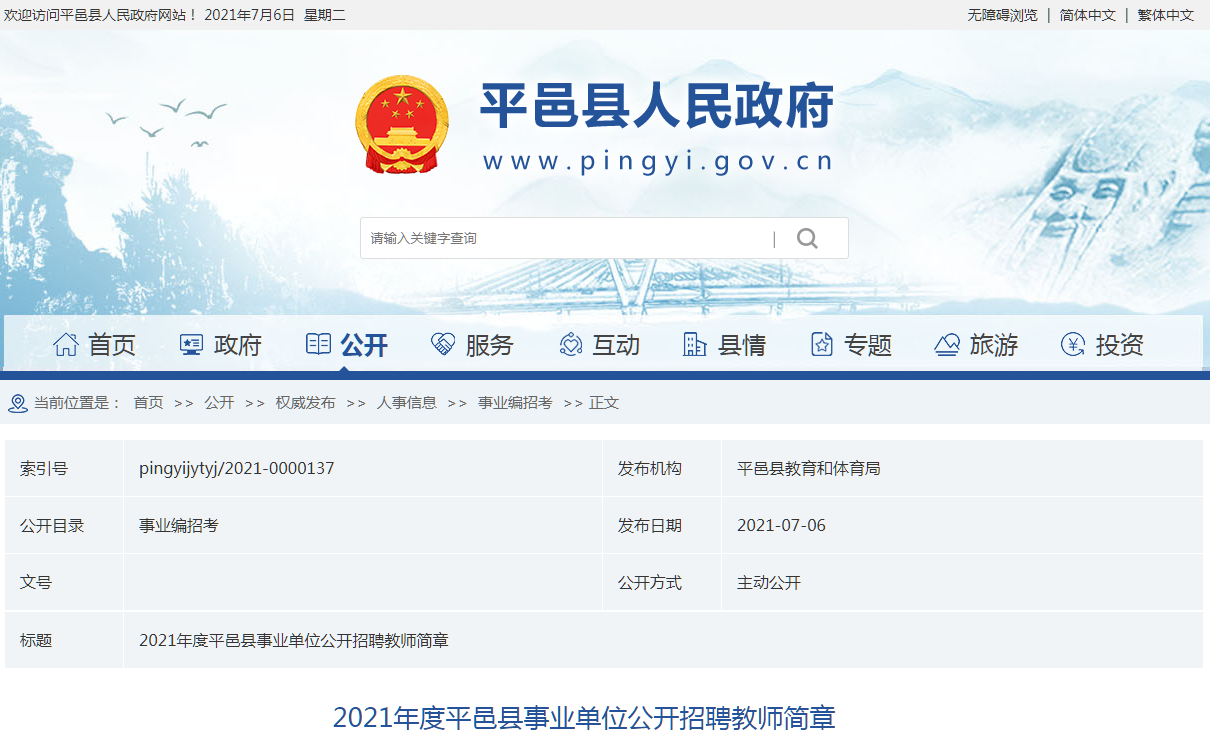Select the title text in the 标题 row

(x=294, y=640)
